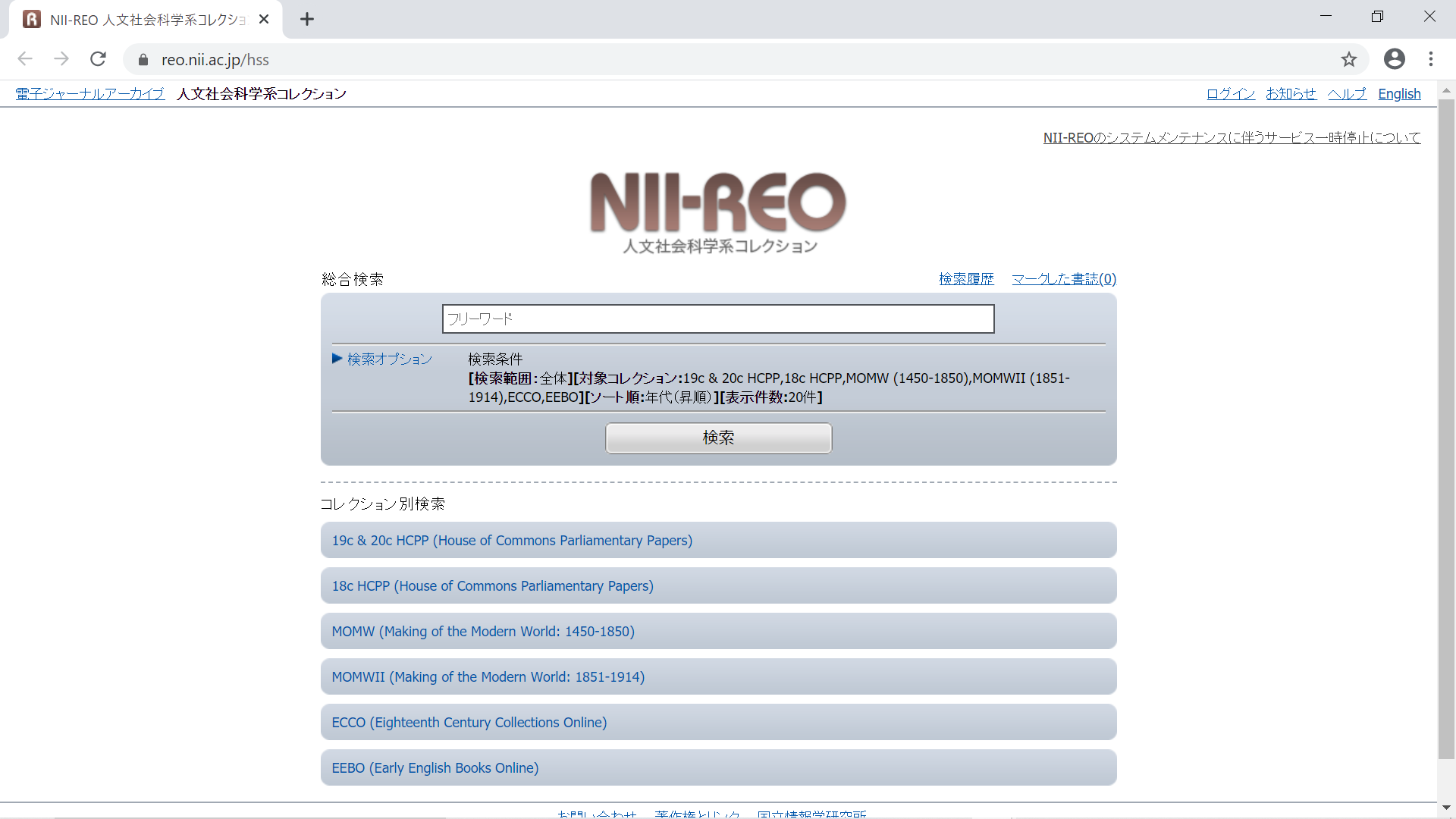This screenshot has width=1456, height=819.
Task: Click the page vertical scrollbar thumb
Action: click(x=1446, y=428)
